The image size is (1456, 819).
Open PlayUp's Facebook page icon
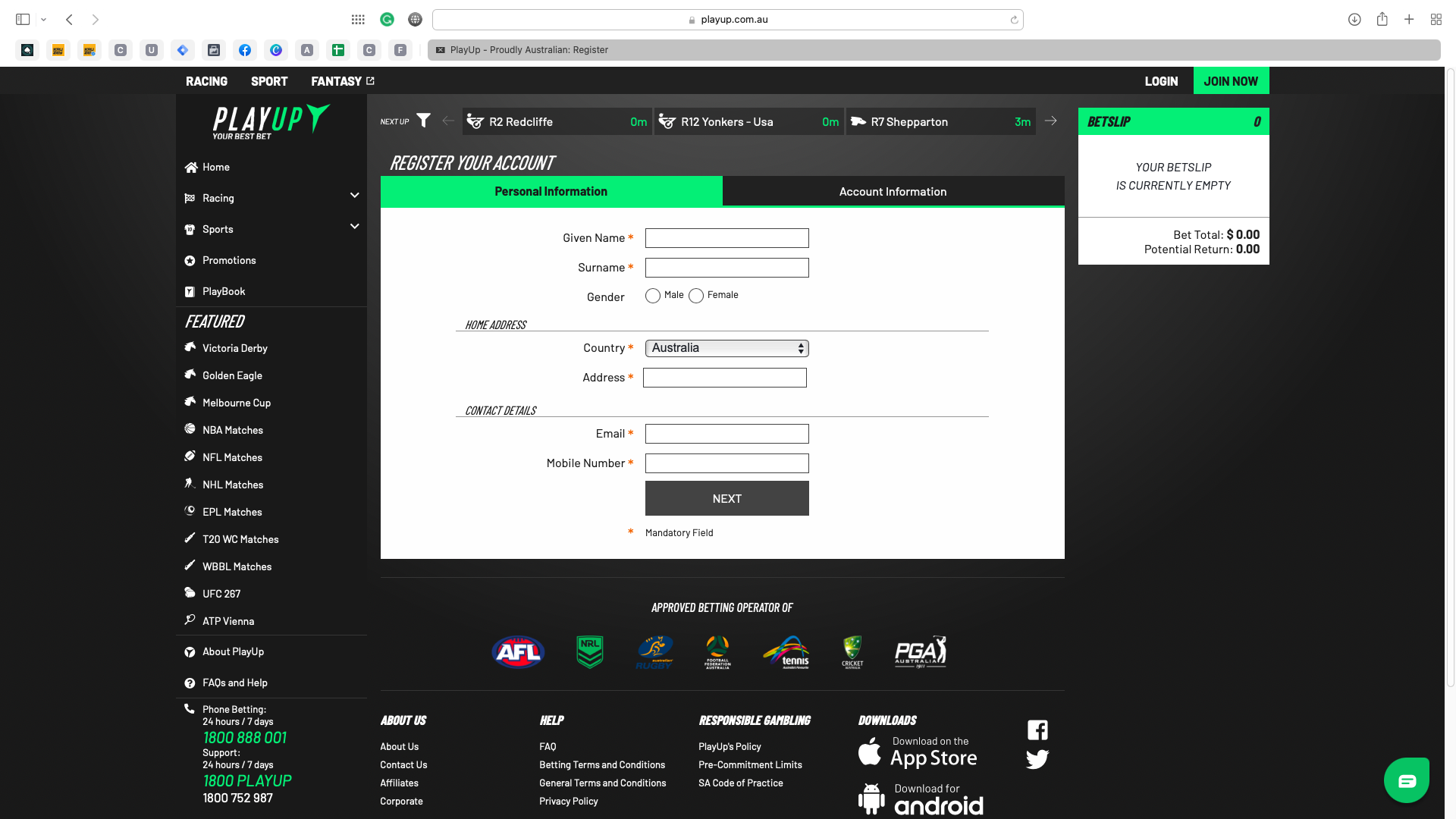(x=1037, y=730)
